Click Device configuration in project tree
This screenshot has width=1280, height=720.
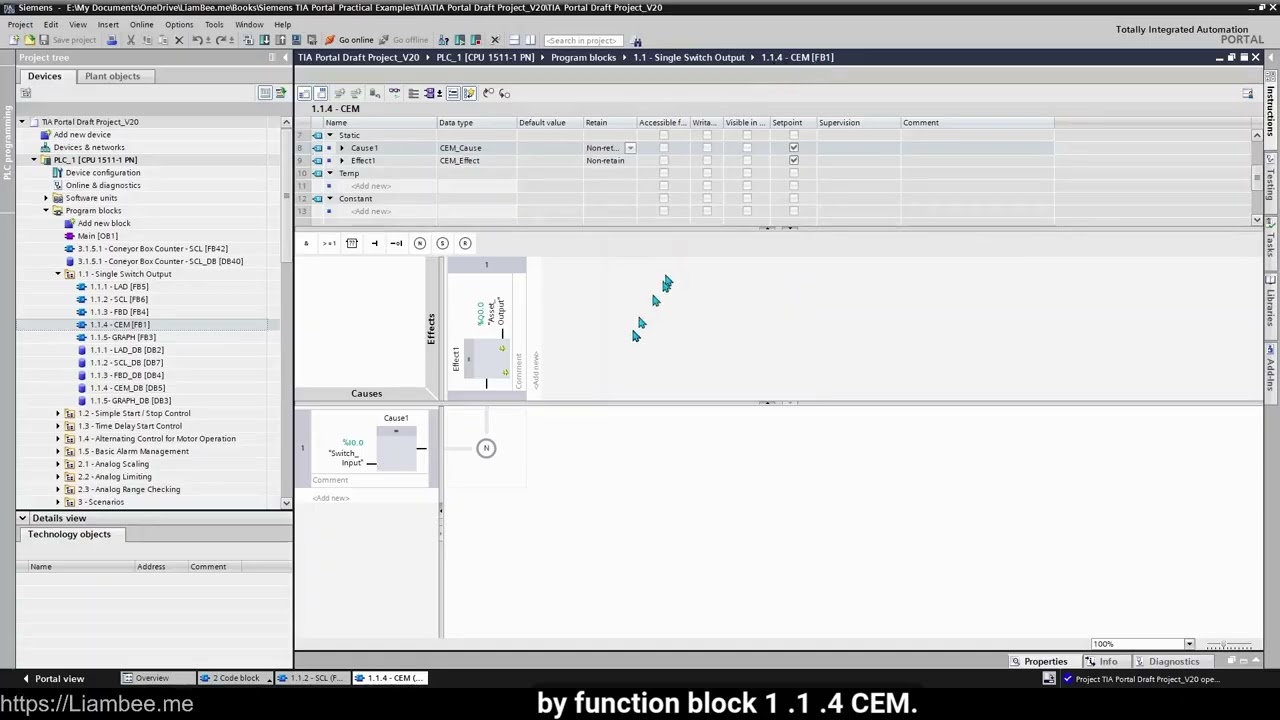coord(103,172)
